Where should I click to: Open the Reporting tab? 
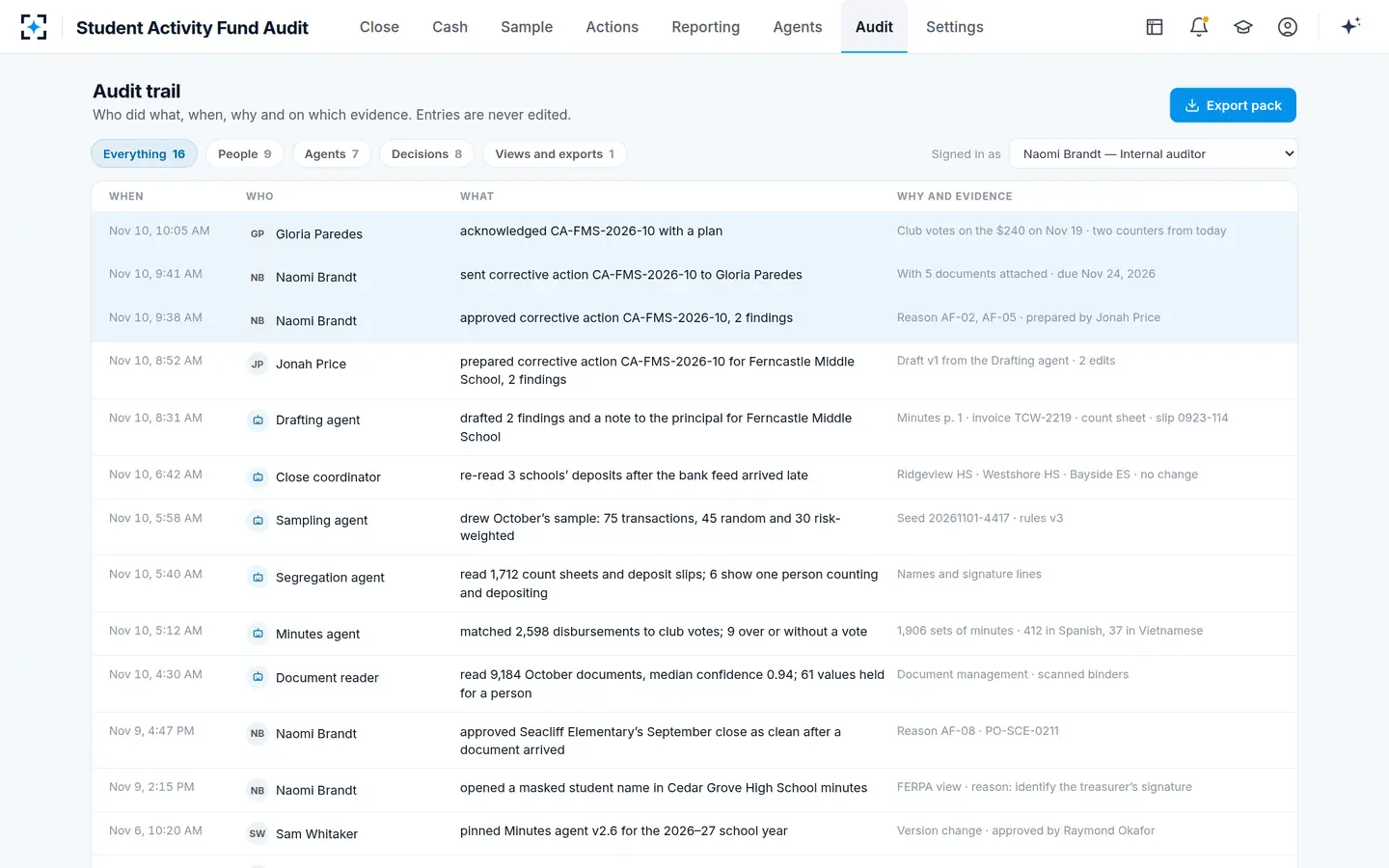[x=706, y=27]
